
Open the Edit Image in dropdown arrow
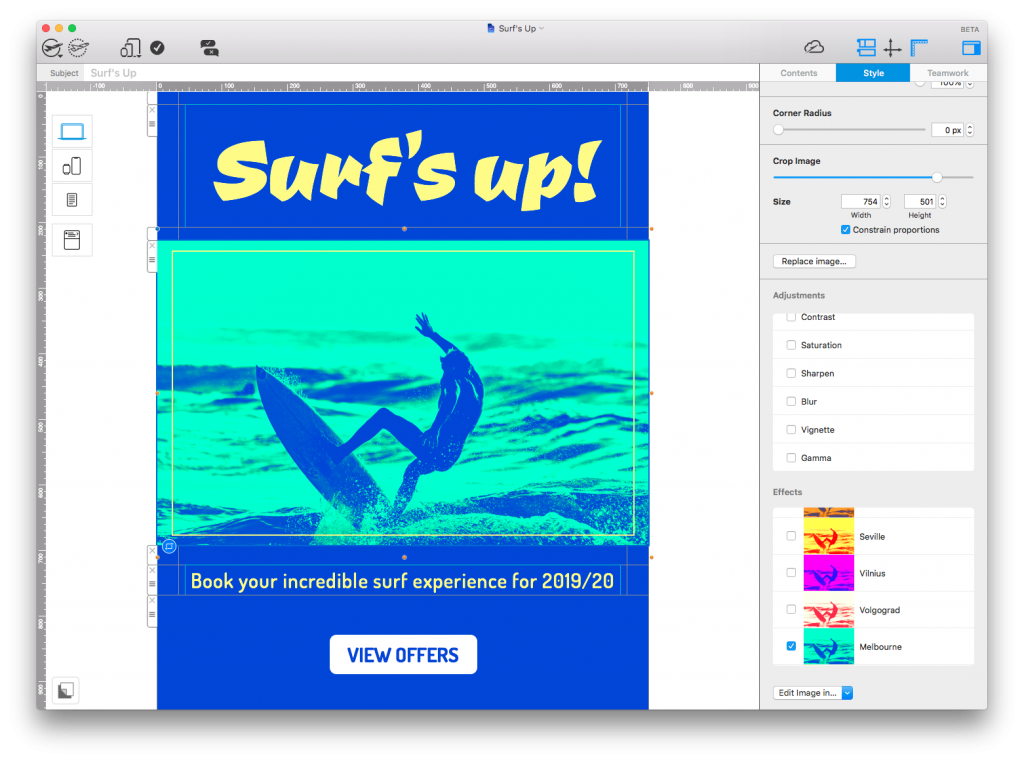coord(847,693)
